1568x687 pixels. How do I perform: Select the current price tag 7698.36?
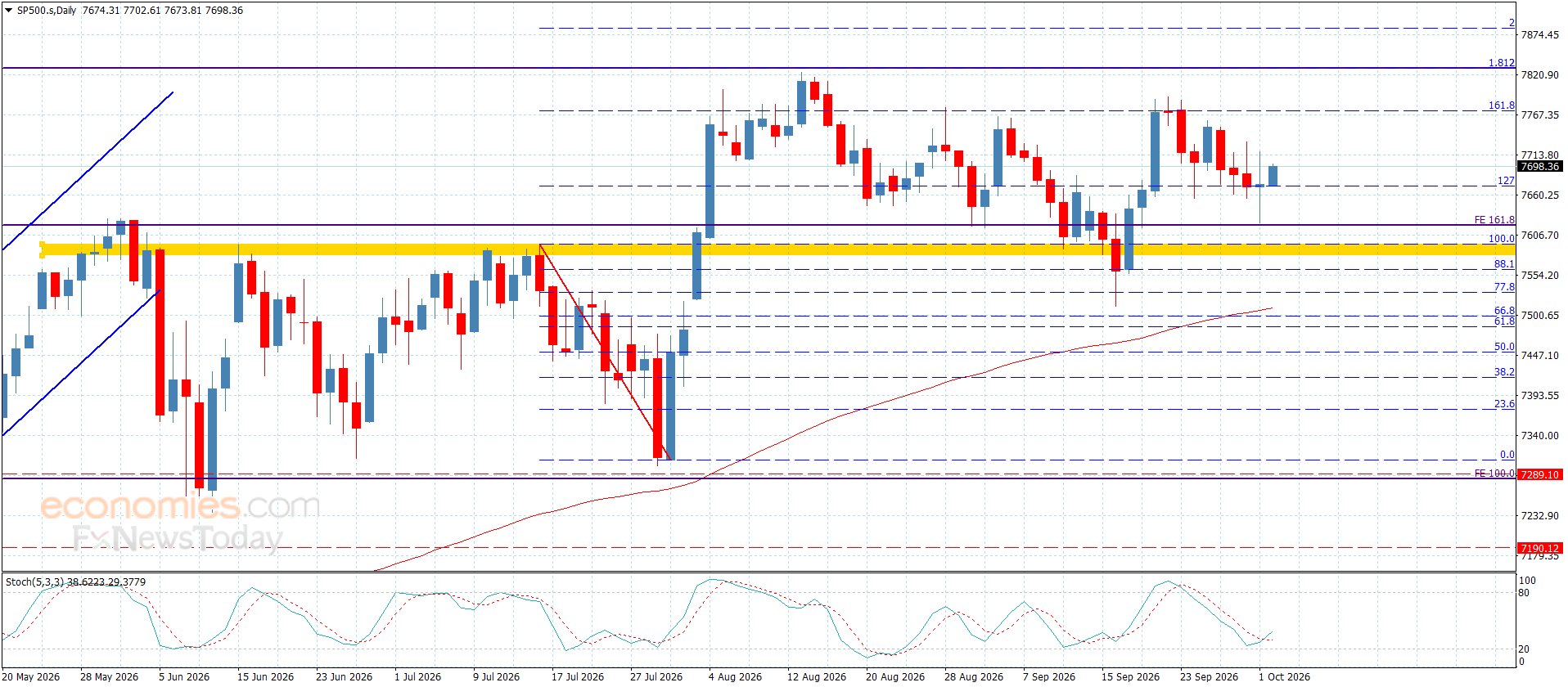coord(1539,166)
